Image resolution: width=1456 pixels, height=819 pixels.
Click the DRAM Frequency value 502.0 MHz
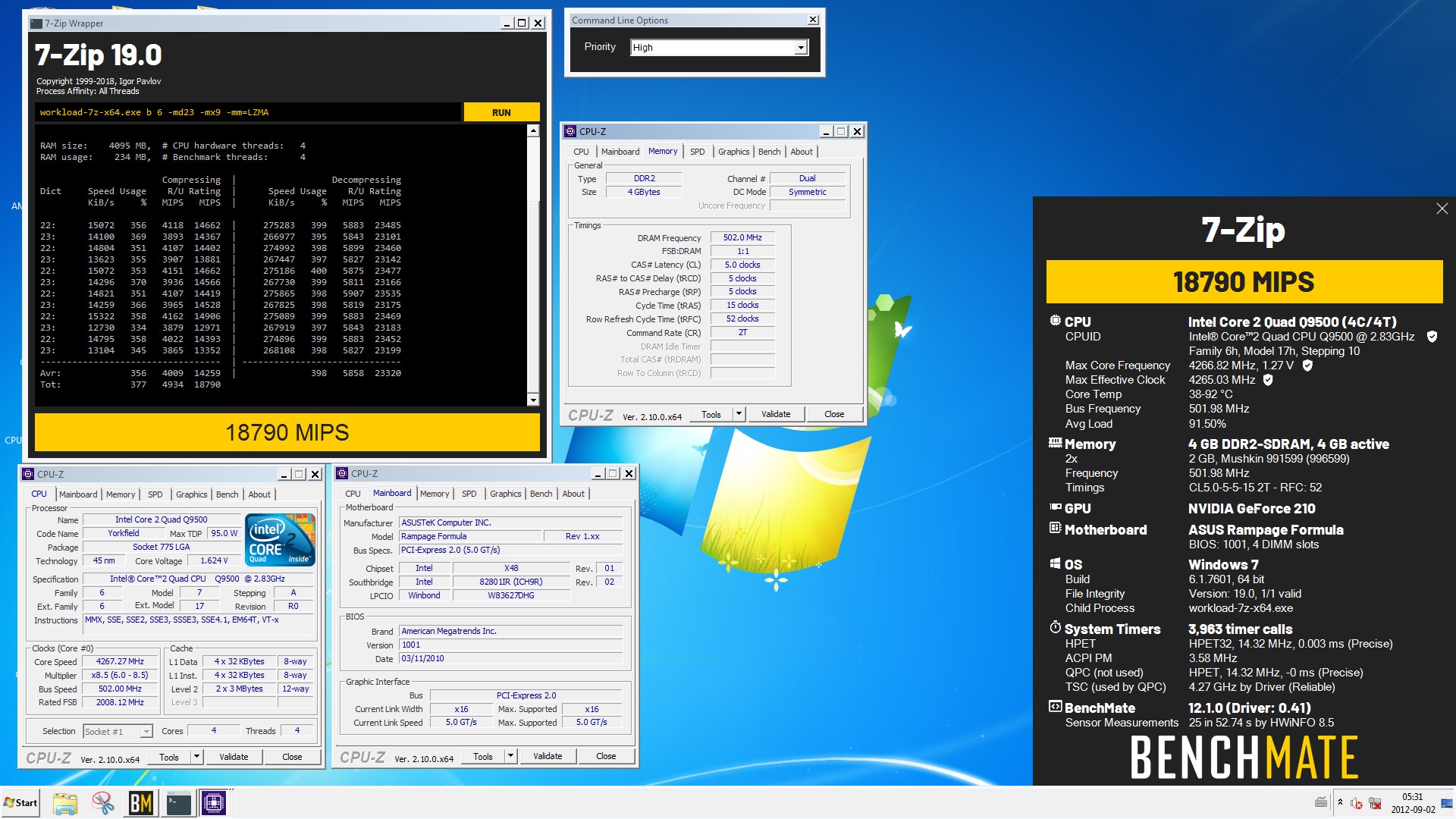point(742,237)
